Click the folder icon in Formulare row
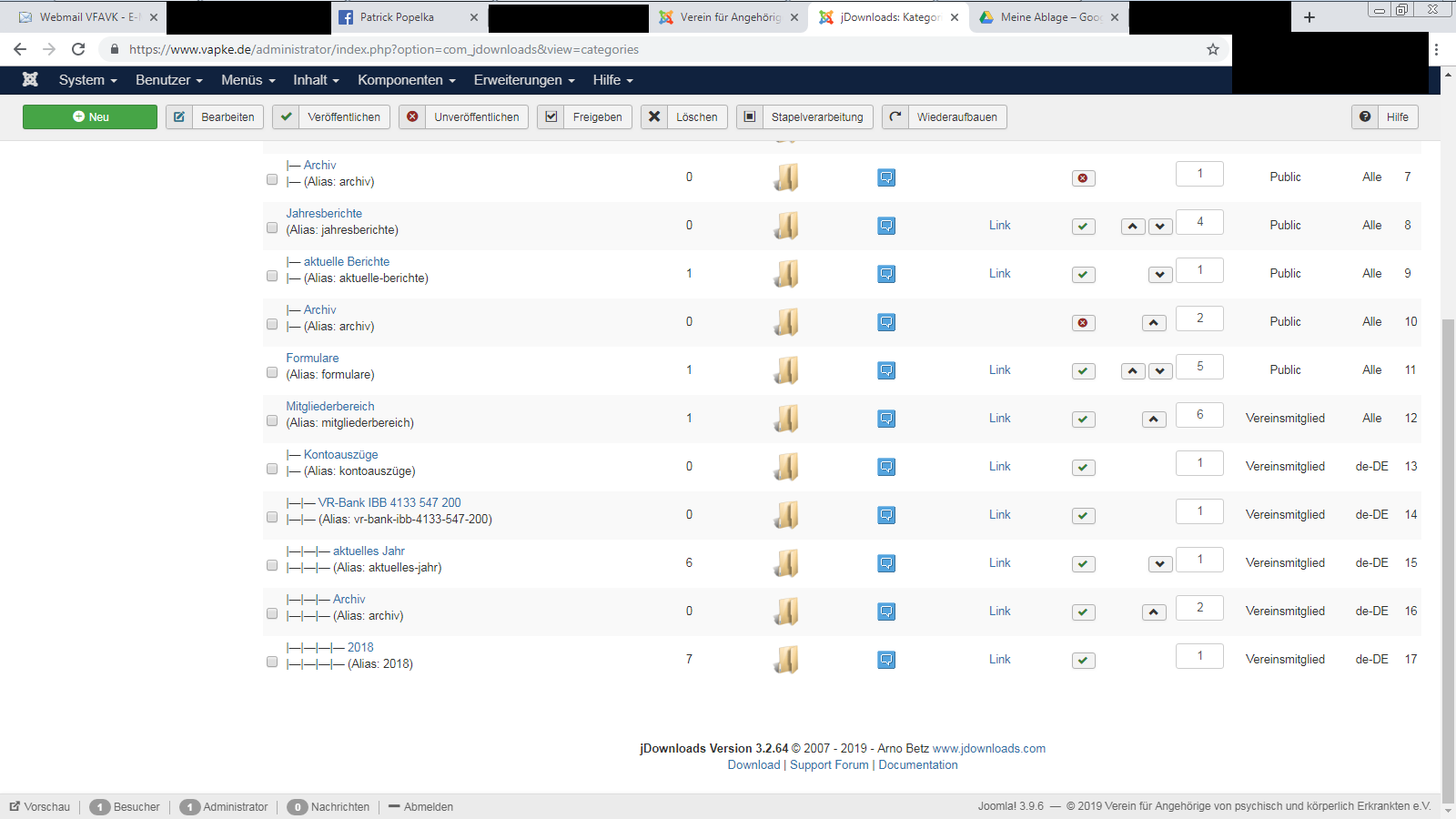 pos(787,370)
